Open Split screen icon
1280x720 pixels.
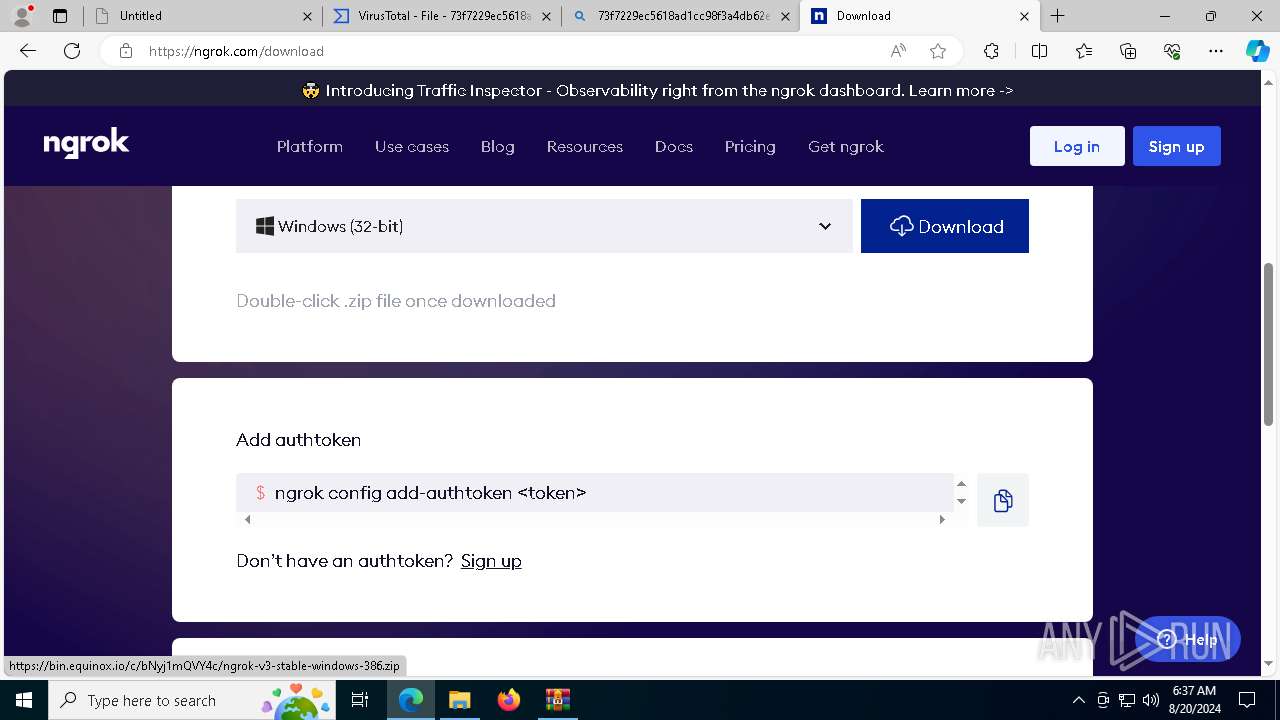(x=1039, y=51)
